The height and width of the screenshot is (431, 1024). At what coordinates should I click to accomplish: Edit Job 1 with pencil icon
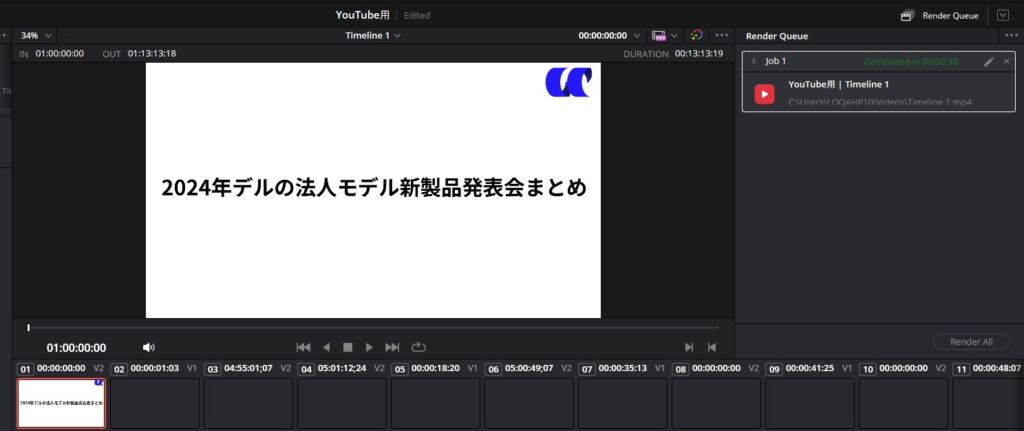tap(989, 61)
